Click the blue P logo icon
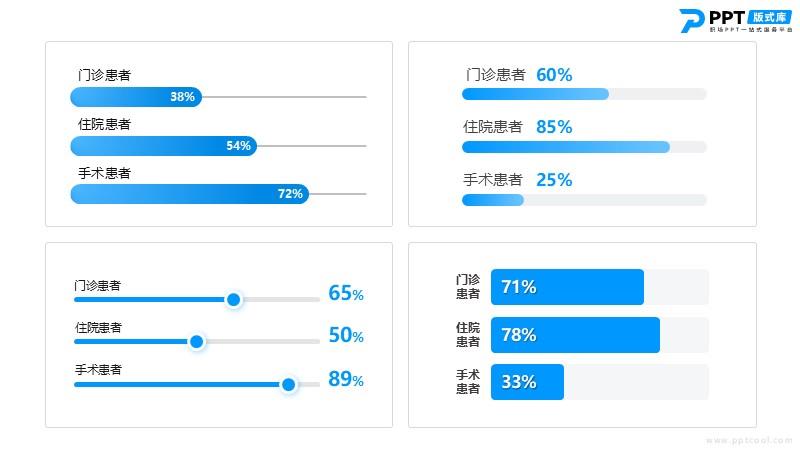 692,21
